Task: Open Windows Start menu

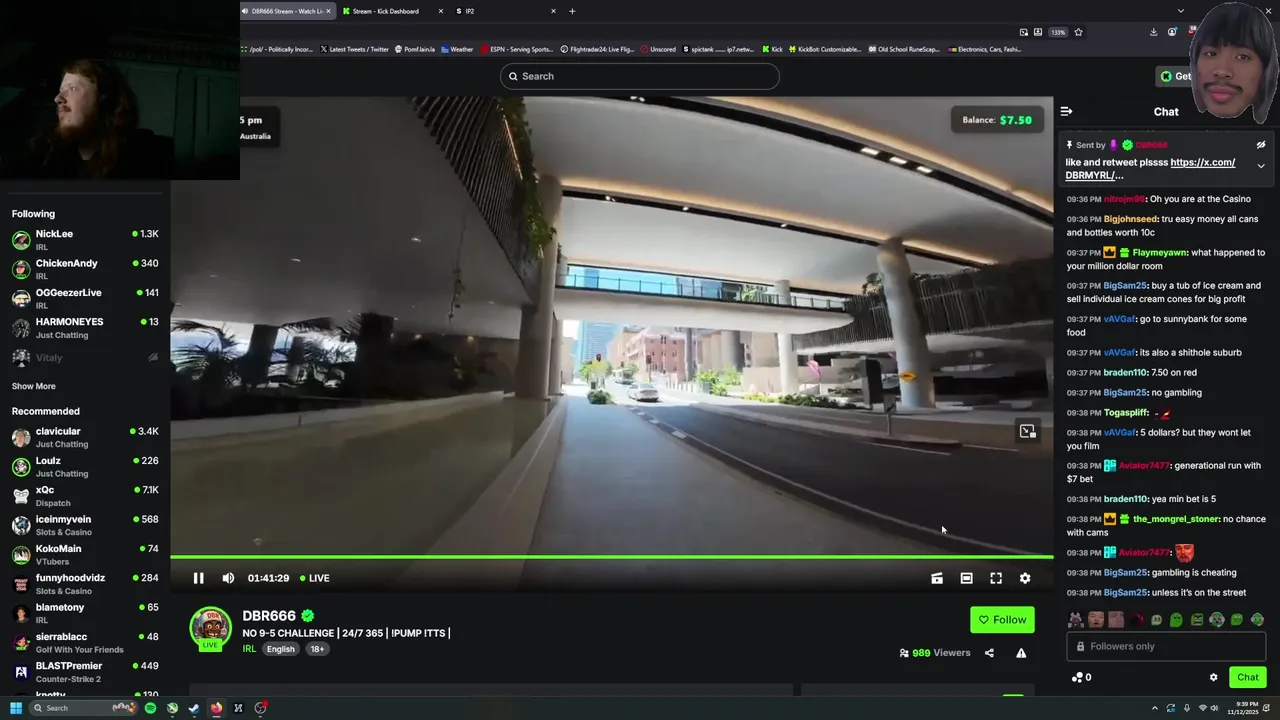Action: (15, 708)
